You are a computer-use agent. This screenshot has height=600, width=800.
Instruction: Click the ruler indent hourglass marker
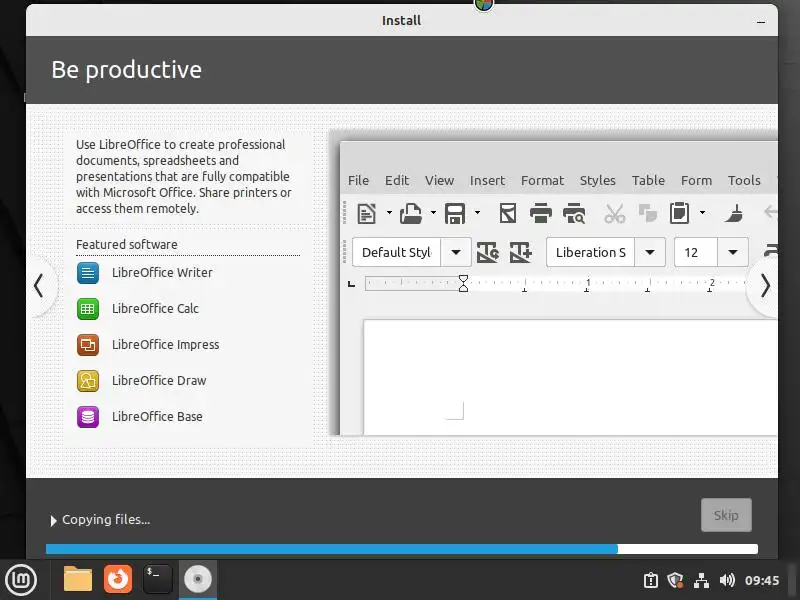[x=463, y=284]
